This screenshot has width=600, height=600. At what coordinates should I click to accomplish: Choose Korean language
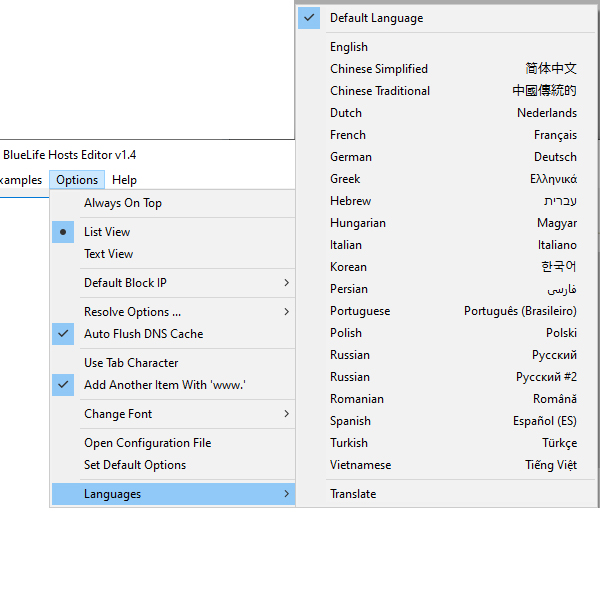coord(447,267)
